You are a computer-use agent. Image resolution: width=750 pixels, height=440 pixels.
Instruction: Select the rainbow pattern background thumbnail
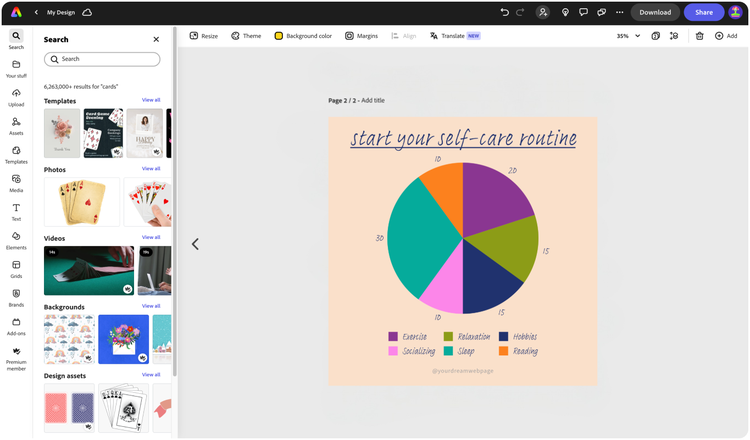pos(69,339)
